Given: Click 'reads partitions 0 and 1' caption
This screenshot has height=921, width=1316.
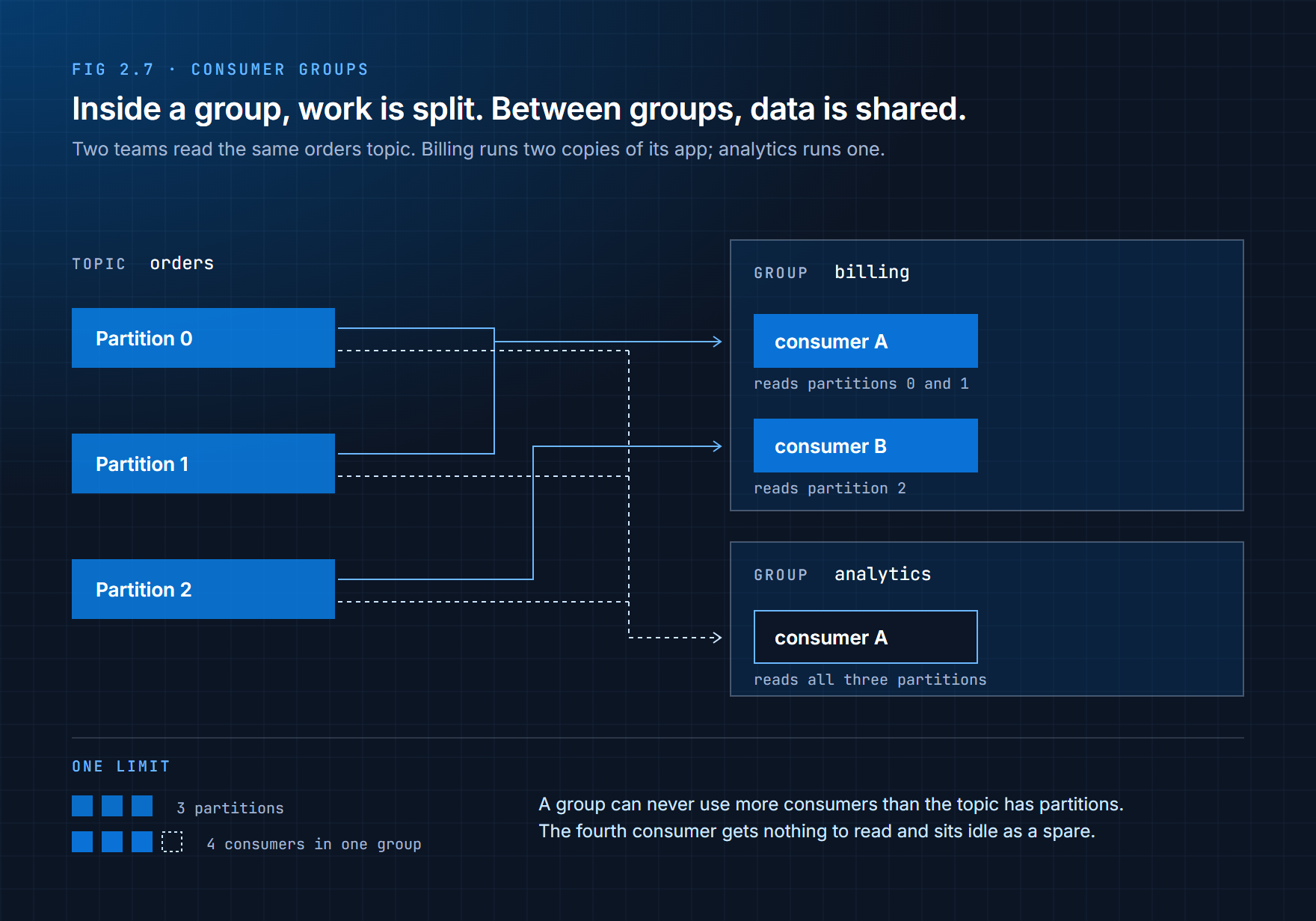Looking at the screenshot, I should [x=861, y=384].
